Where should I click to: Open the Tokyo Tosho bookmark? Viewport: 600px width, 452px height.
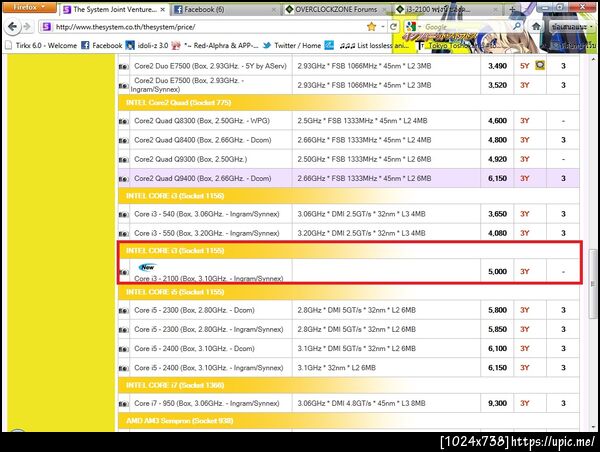click(457, 46)
